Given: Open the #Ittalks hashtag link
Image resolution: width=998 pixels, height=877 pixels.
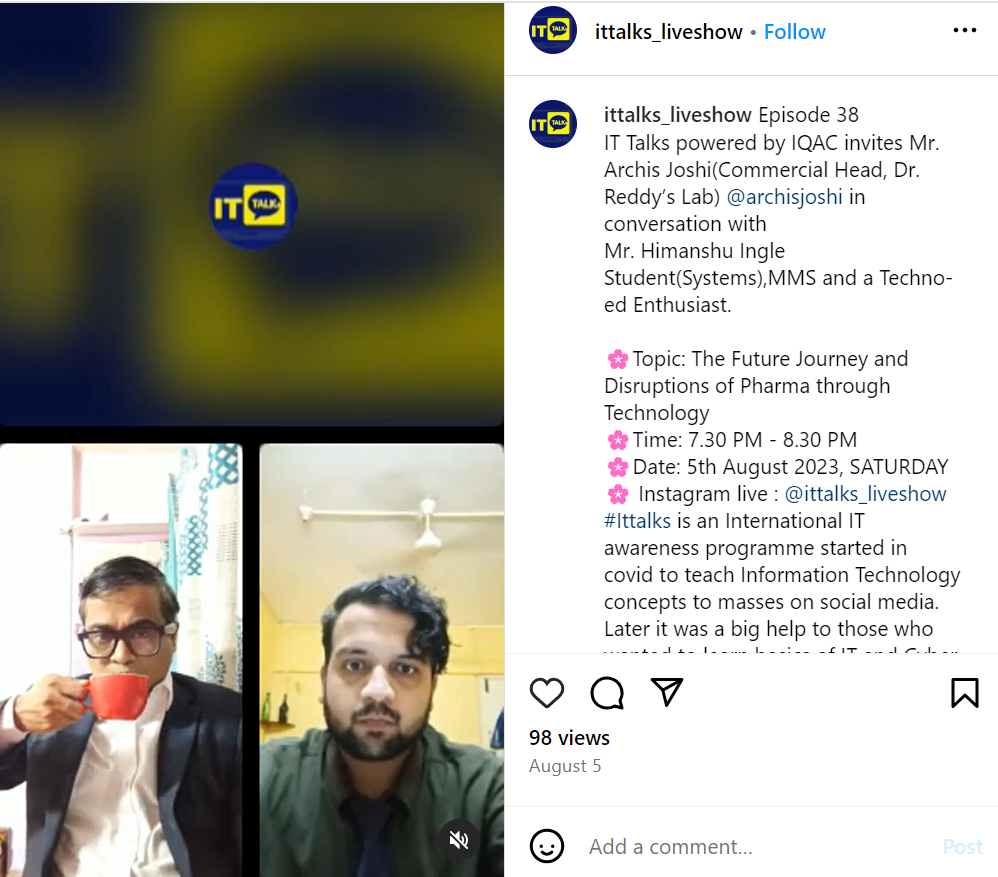Looking at the screenshot, I should point(637,521).
